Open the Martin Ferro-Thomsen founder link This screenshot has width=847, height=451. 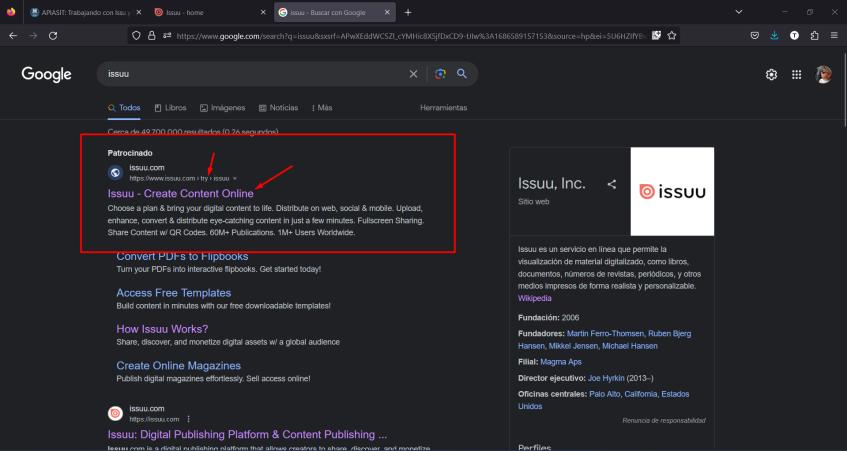pos(605,333)
